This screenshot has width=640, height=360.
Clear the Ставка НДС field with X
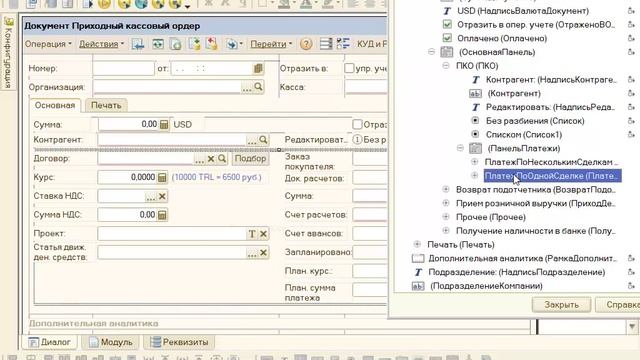coord(162,196)
